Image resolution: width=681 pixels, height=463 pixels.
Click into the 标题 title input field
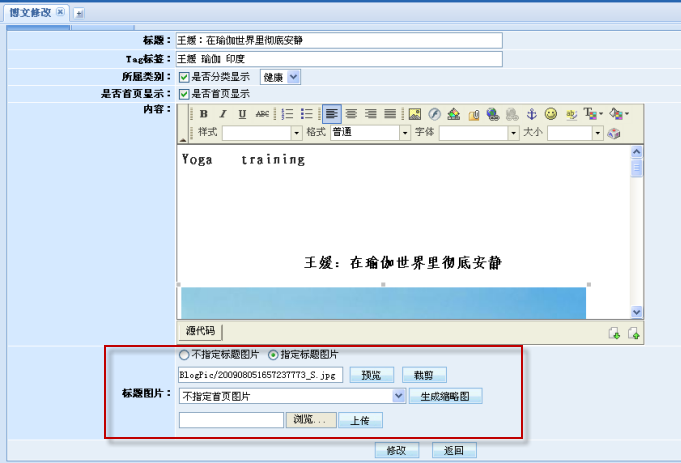click(338, 41)
